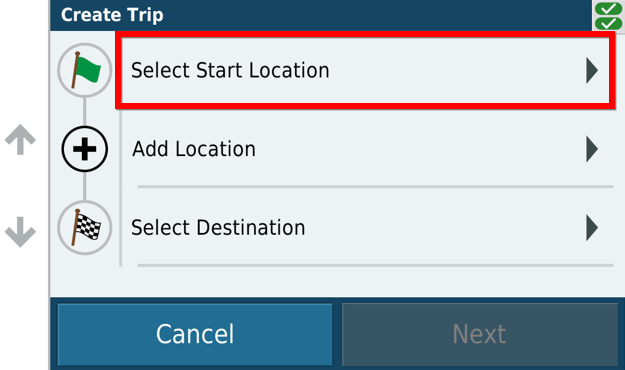The image size is (625, 370).
Task: Expand Add Location using its right arrow
Action: [x=592, y=149]
